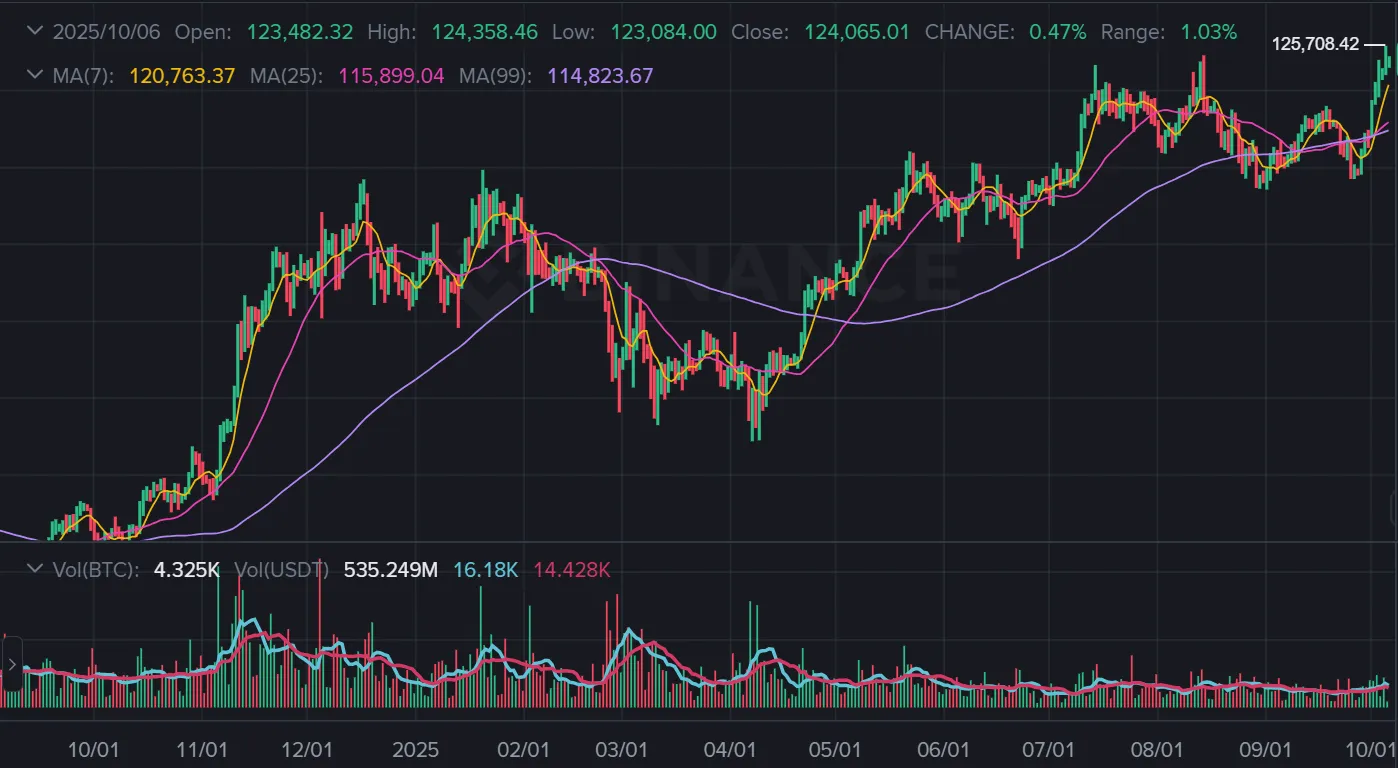Image resolution: width=1398 pixels, height=768 pixels.
Task: Click the 125,708.42 high price marker
Action: (1315, 44)
